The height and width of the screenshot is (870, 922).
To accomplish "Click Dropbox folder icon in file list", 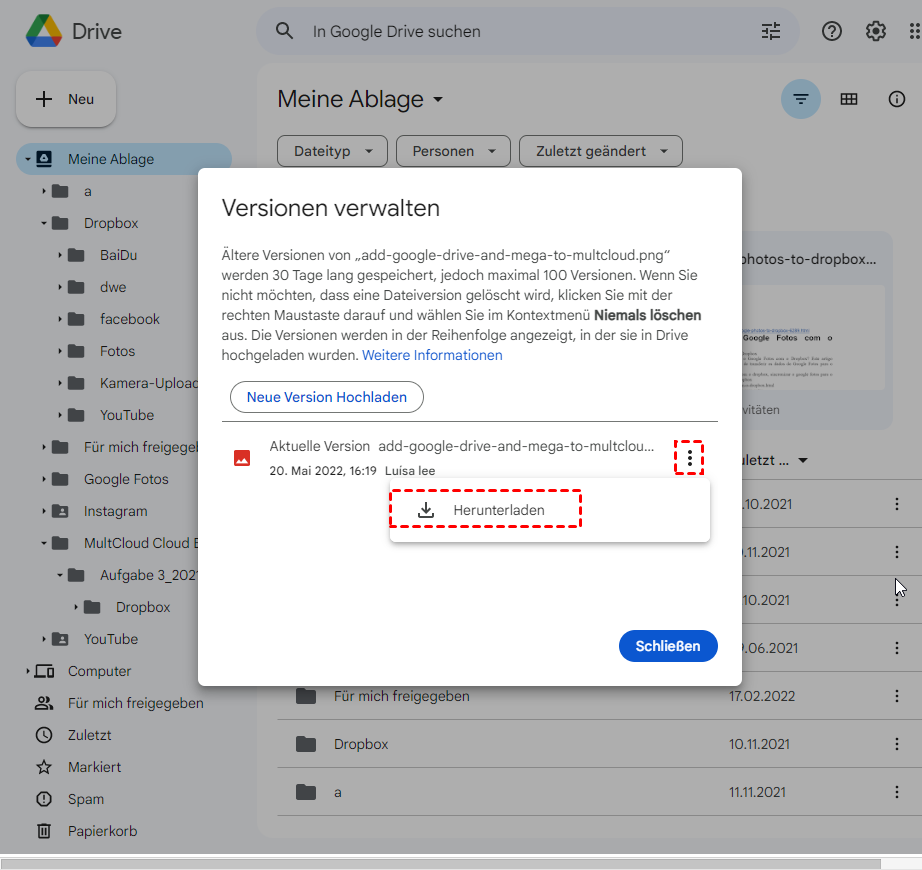I will point(306,744).
